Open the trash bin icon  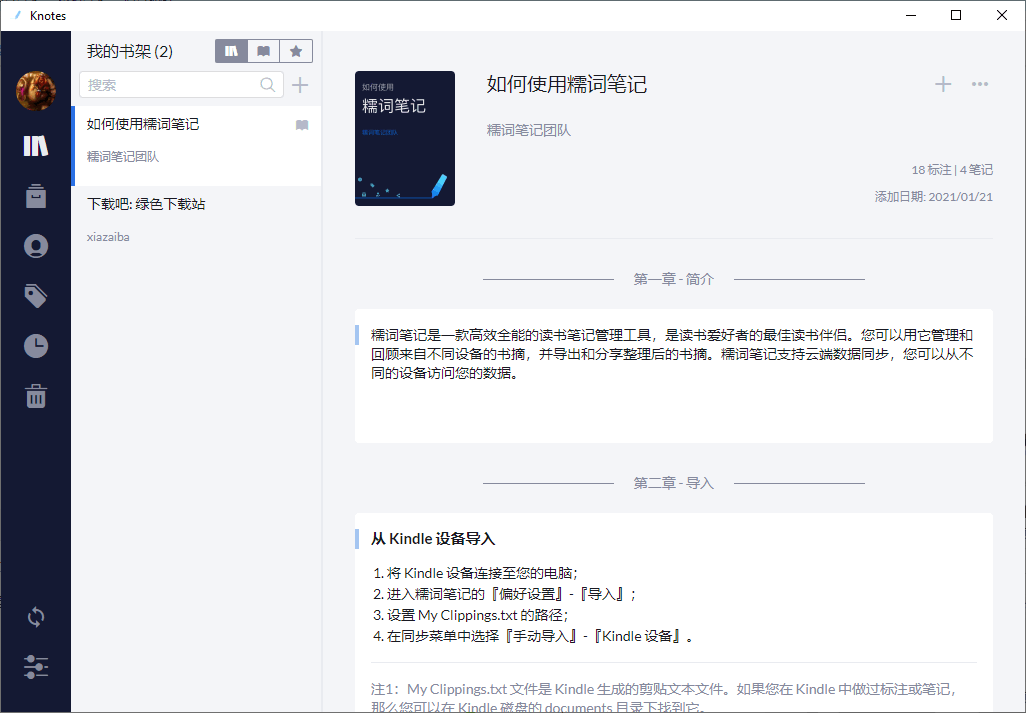(x=35, y=396)
